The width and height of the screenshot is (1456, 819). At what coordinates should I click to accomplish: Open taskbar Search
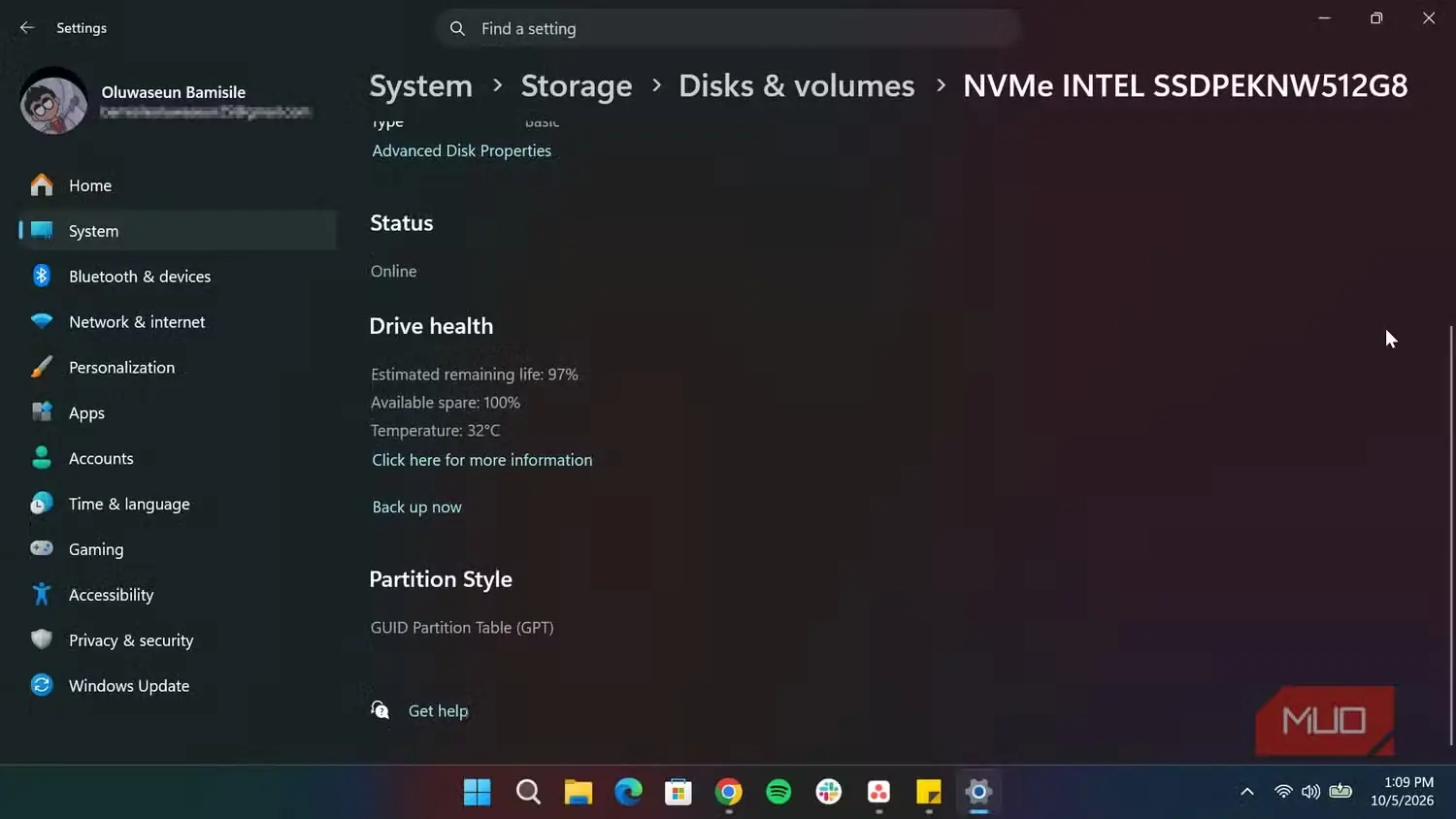coord(528,792)
